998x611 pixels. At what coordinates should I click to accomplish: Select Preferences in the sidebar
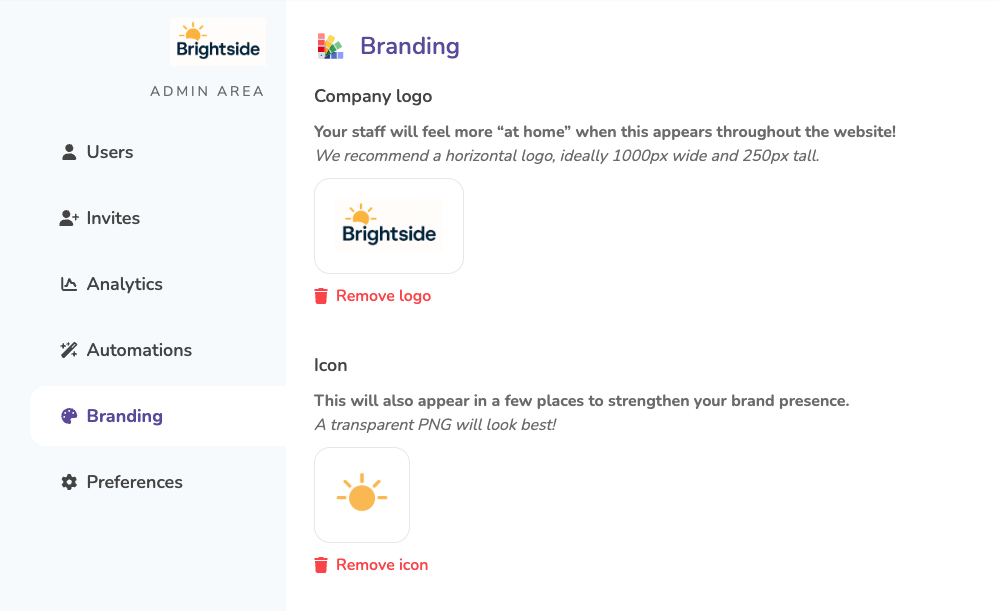point(134,482)
